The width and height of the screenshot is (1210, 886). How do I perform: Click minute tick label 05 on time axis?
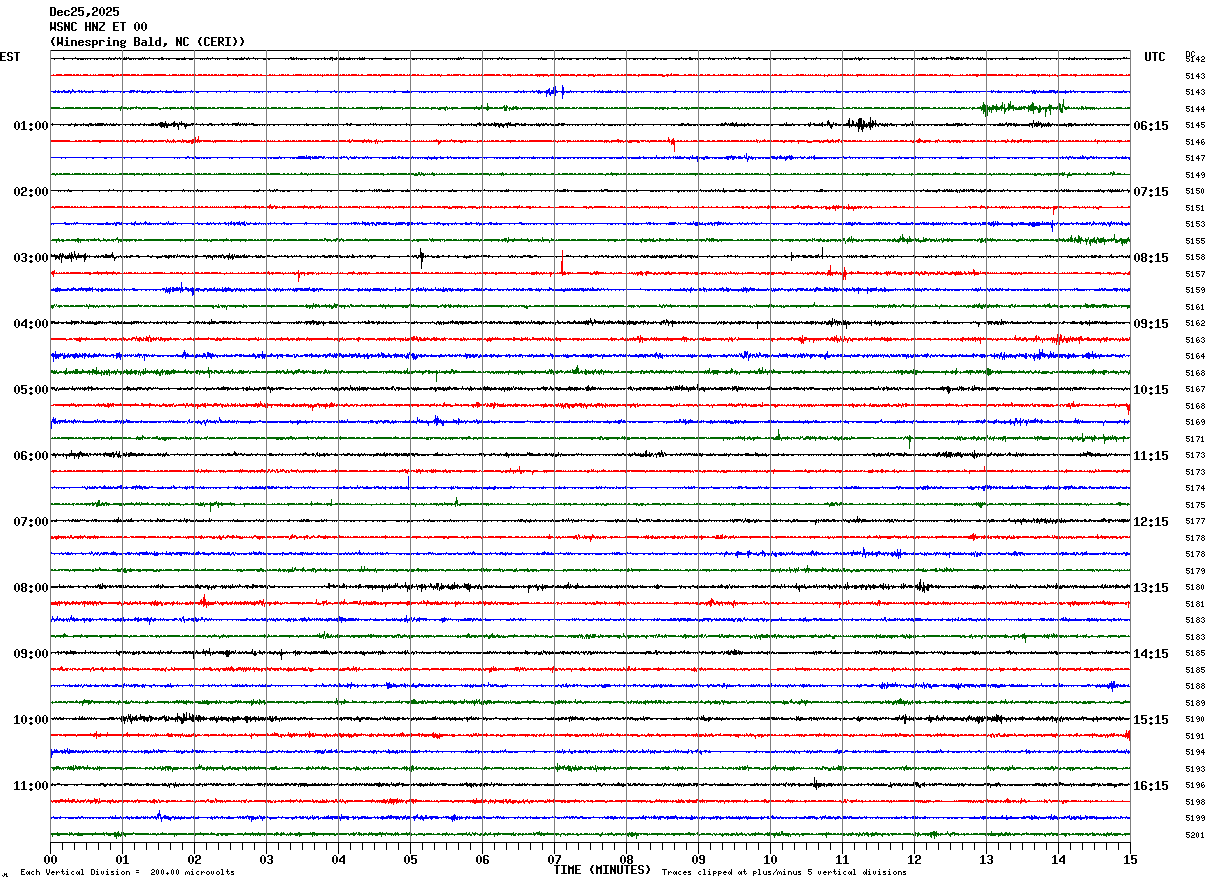(x=410, y=859)
